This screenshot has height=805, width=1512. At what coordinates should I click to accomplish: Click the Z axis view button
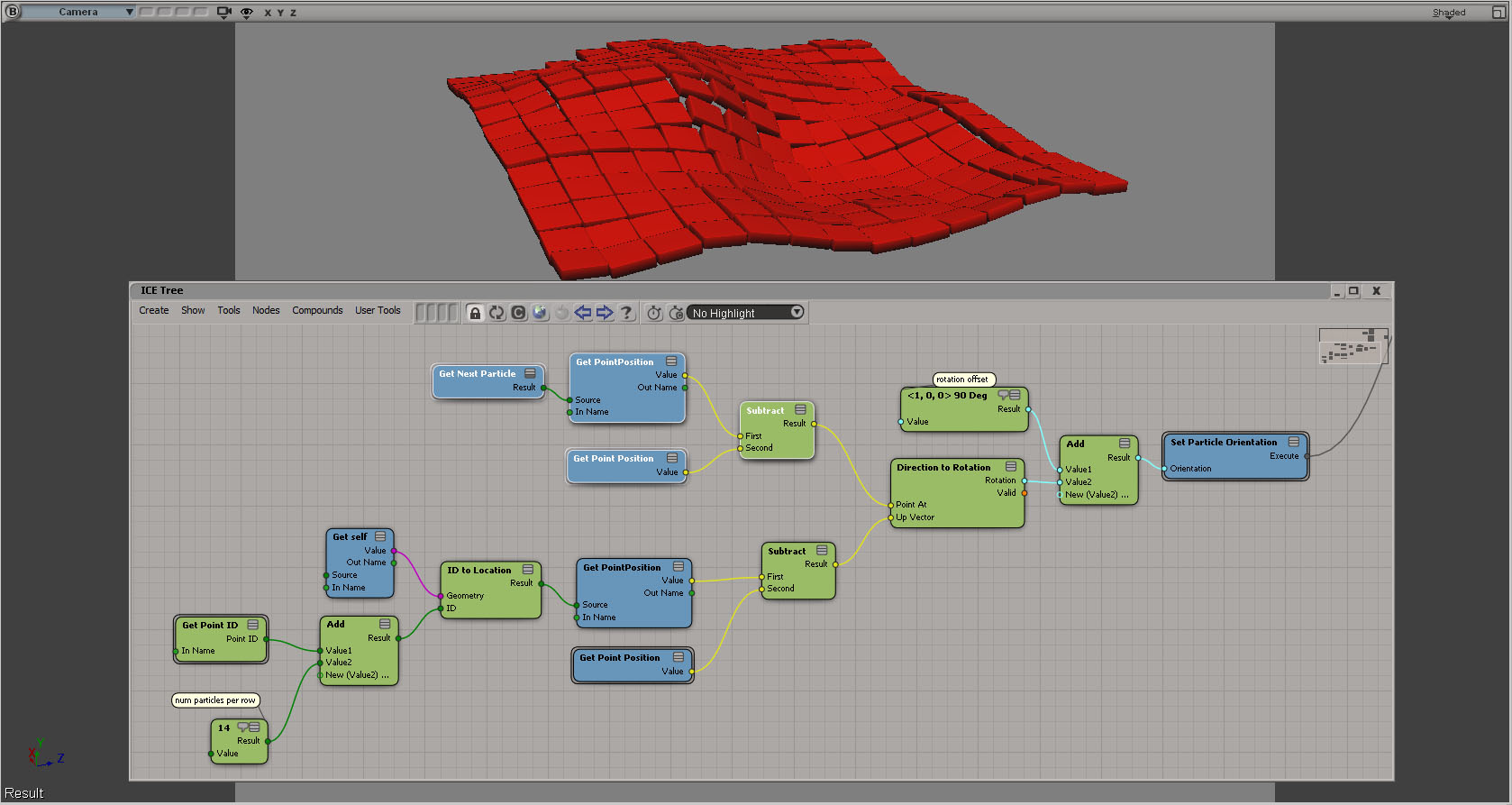293,13
